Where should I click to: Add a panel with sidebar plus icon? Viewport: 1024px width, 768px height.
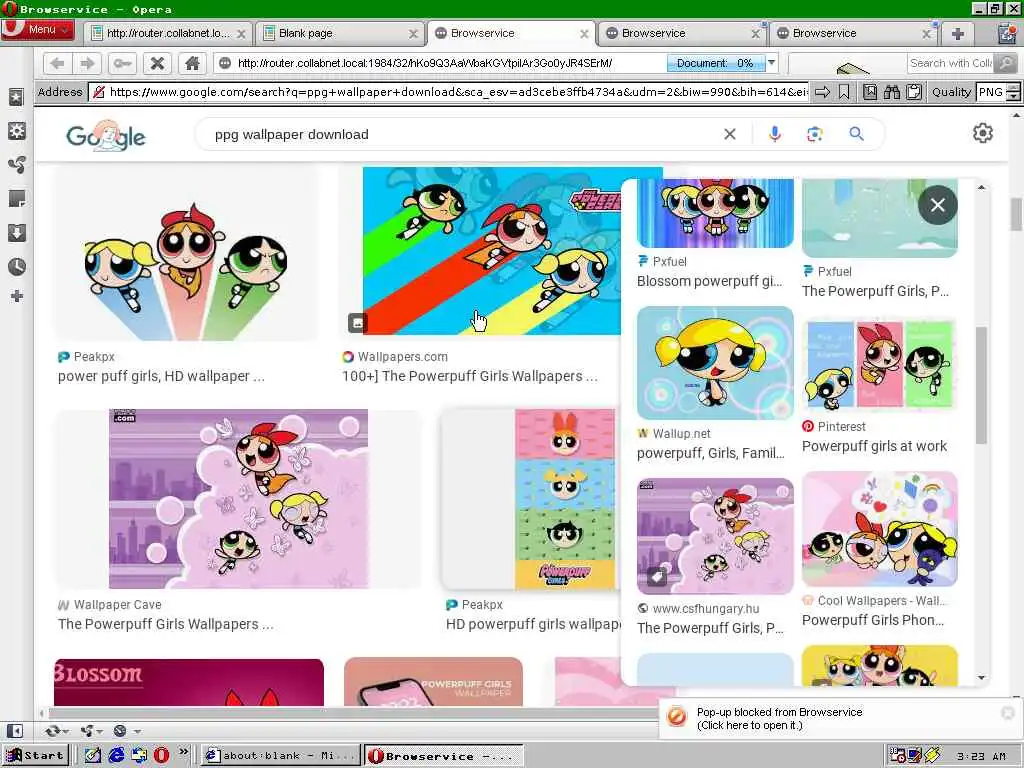point(16,296)
